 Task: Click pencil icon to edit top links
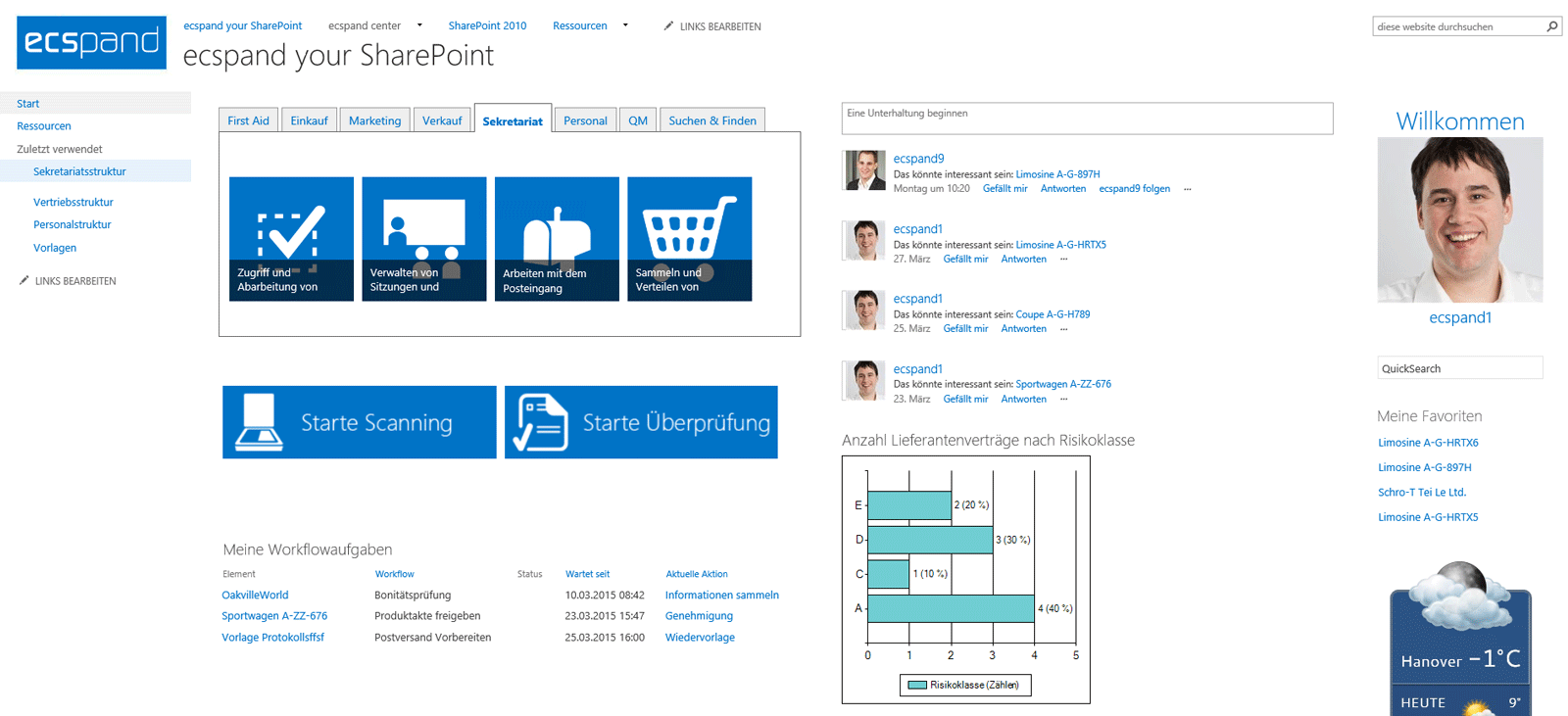(668, 26)
